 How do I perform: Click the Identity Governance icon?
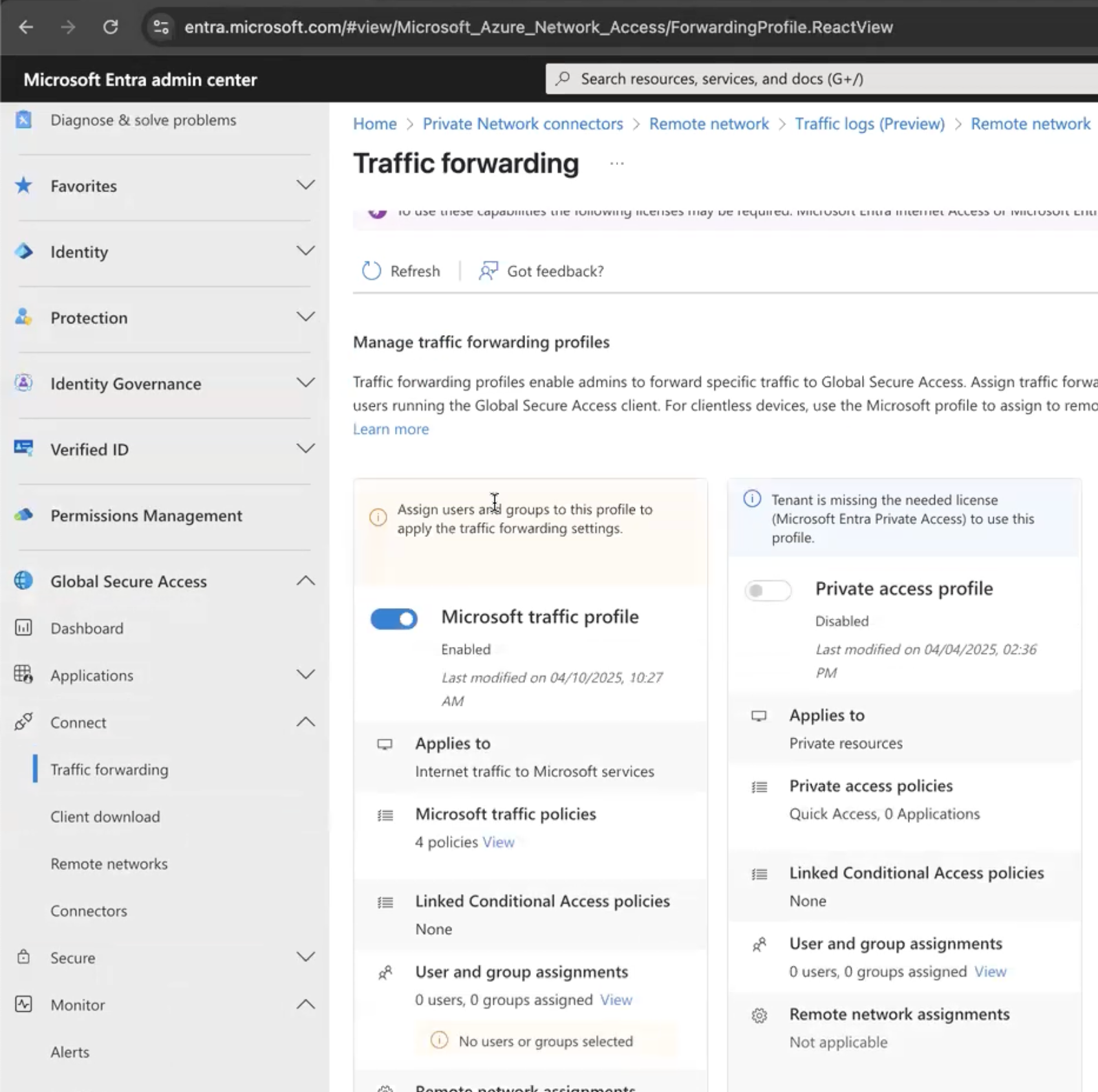click(x=24, y=383)
